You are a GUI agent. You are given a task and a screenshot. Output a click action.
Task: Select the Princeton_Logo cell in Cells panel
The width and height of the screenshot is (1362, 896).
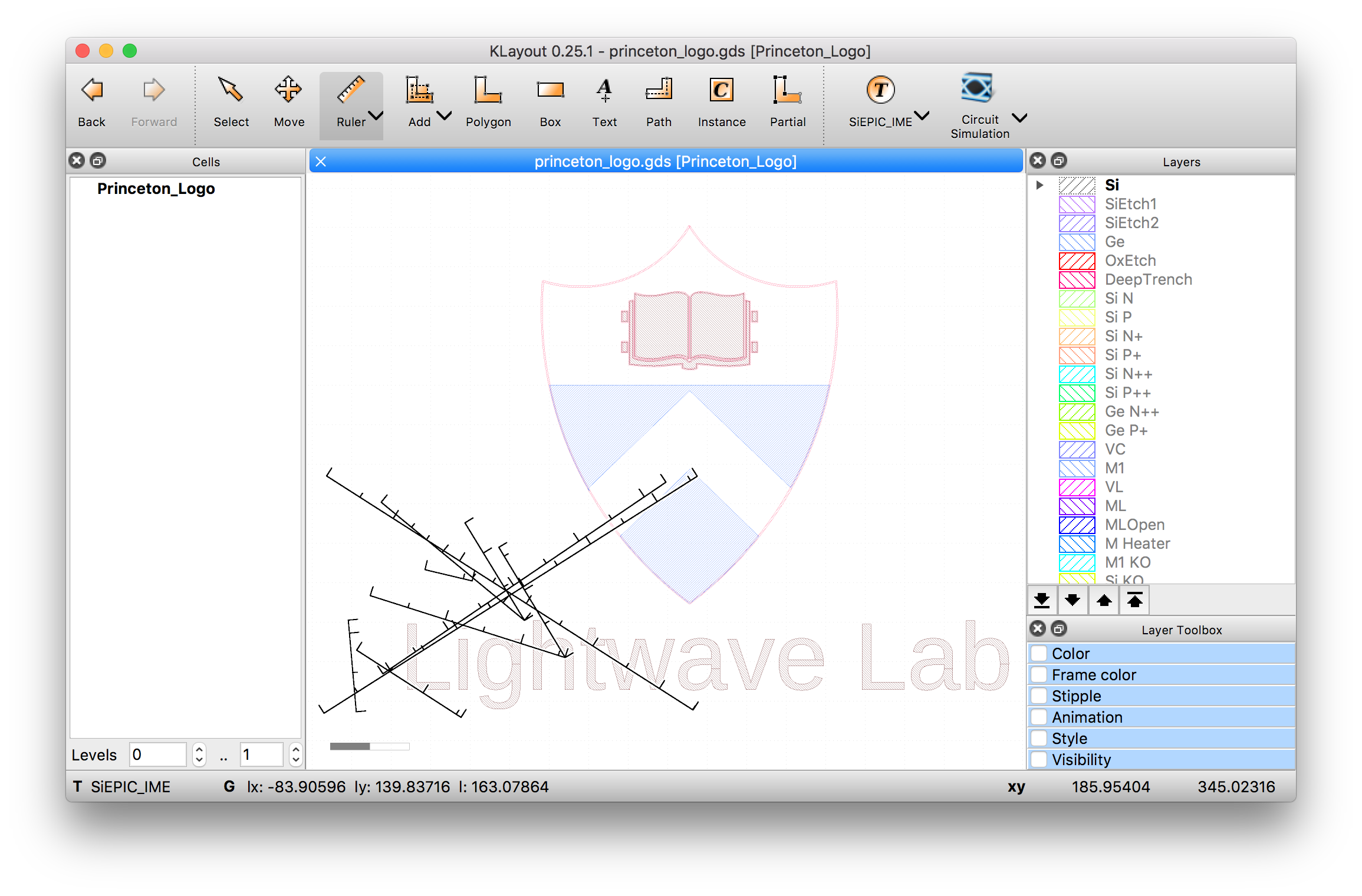(155, 189)
